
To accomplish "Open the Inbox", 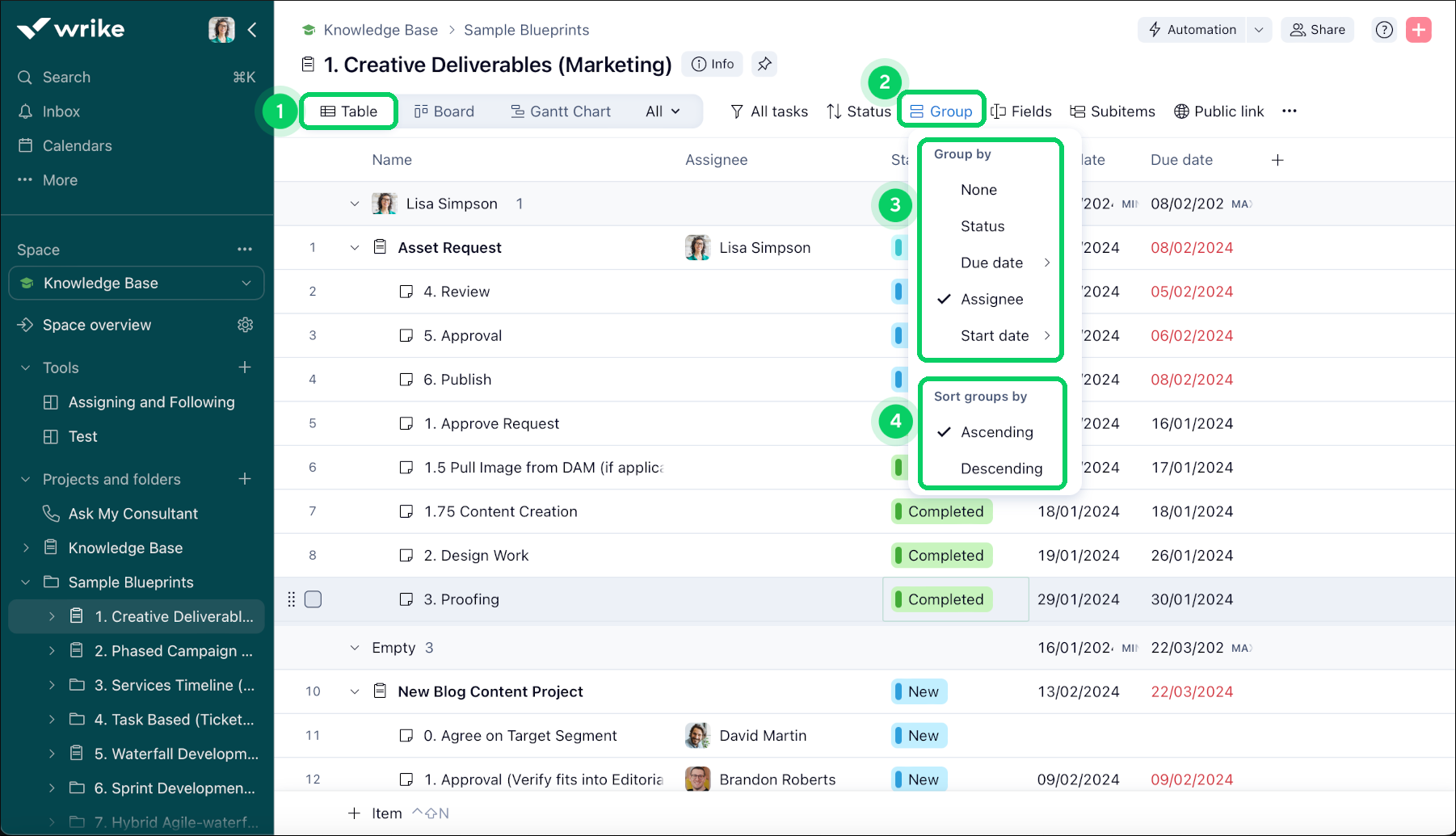I will [61, 111].
